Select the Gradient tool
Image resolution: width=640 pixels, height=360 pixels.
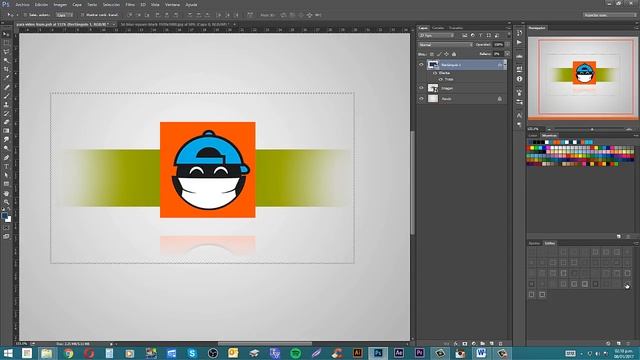pos(6,131)
